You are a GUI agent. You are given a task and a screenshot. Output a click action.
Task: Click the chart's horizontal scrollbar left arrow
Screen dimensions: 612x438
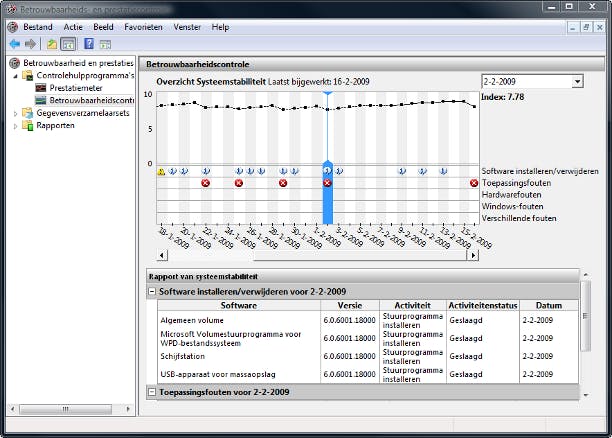162,256
